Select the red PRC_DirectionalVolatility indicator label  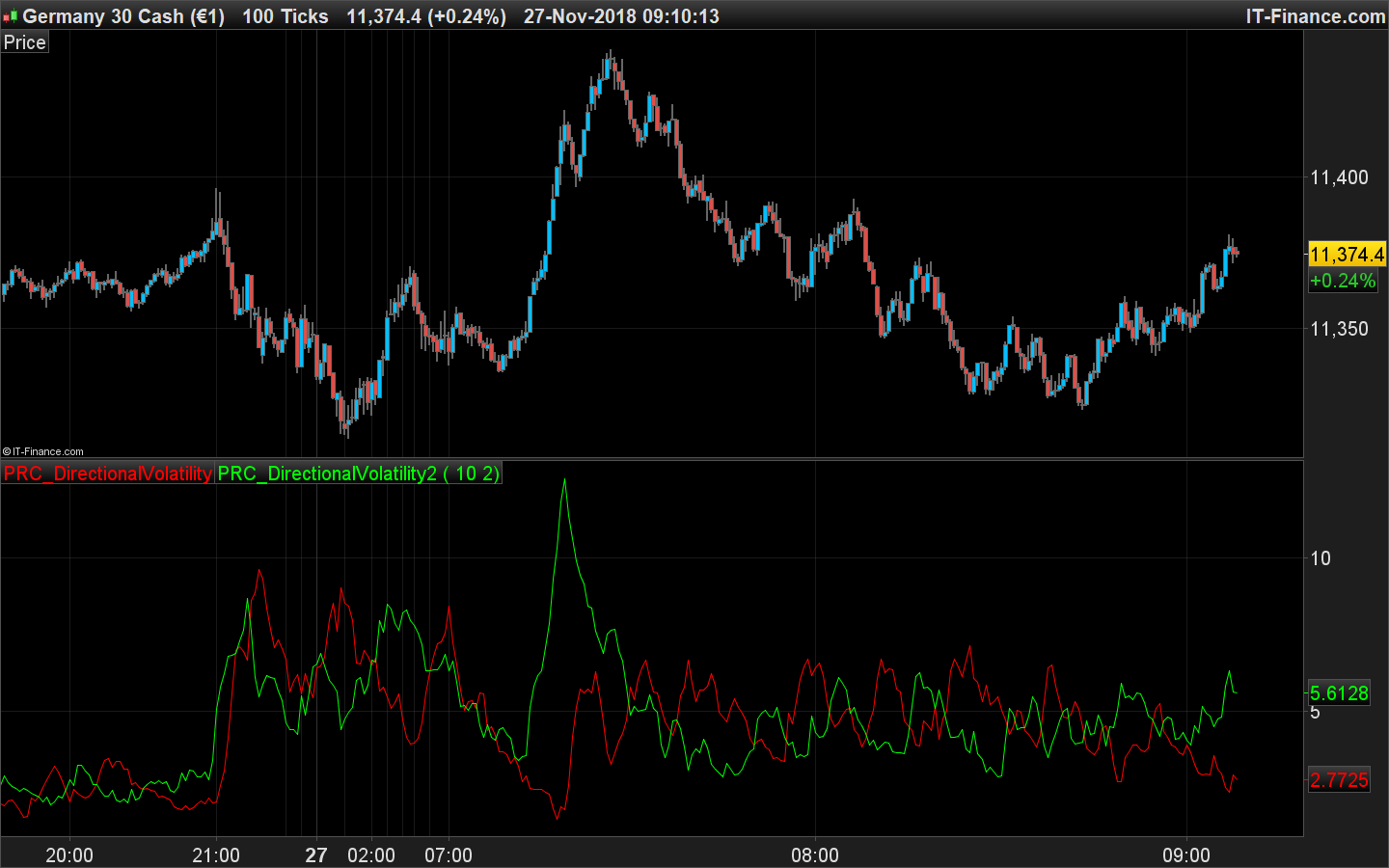(107, 474)
